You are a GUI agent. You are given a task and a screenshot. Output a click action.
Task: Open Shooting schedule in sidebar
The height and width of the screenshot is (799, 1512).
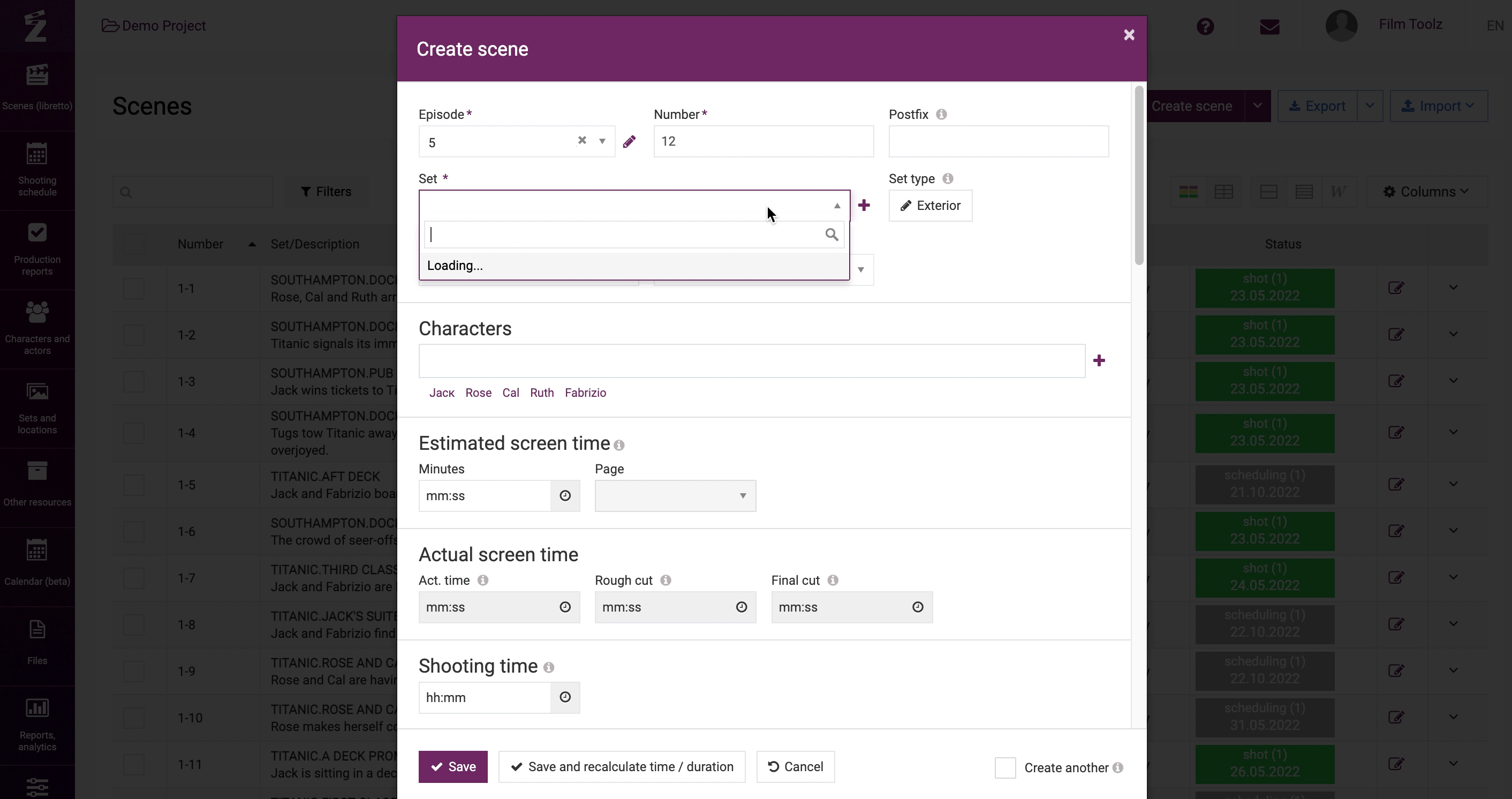pyautogui.click(x=37, y=170)
